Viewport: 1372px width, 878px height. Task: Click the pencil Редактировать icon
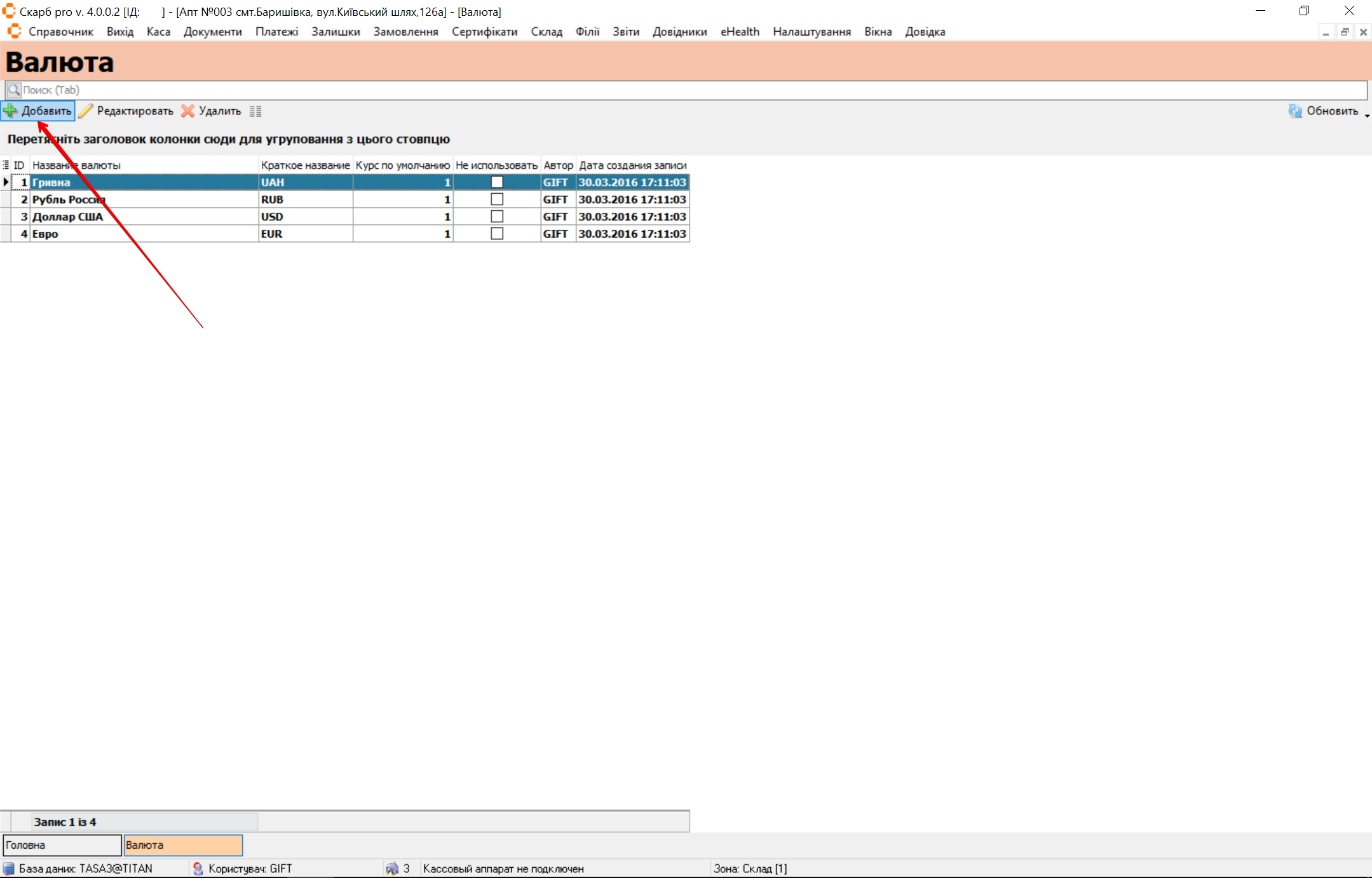coord(86,111)
